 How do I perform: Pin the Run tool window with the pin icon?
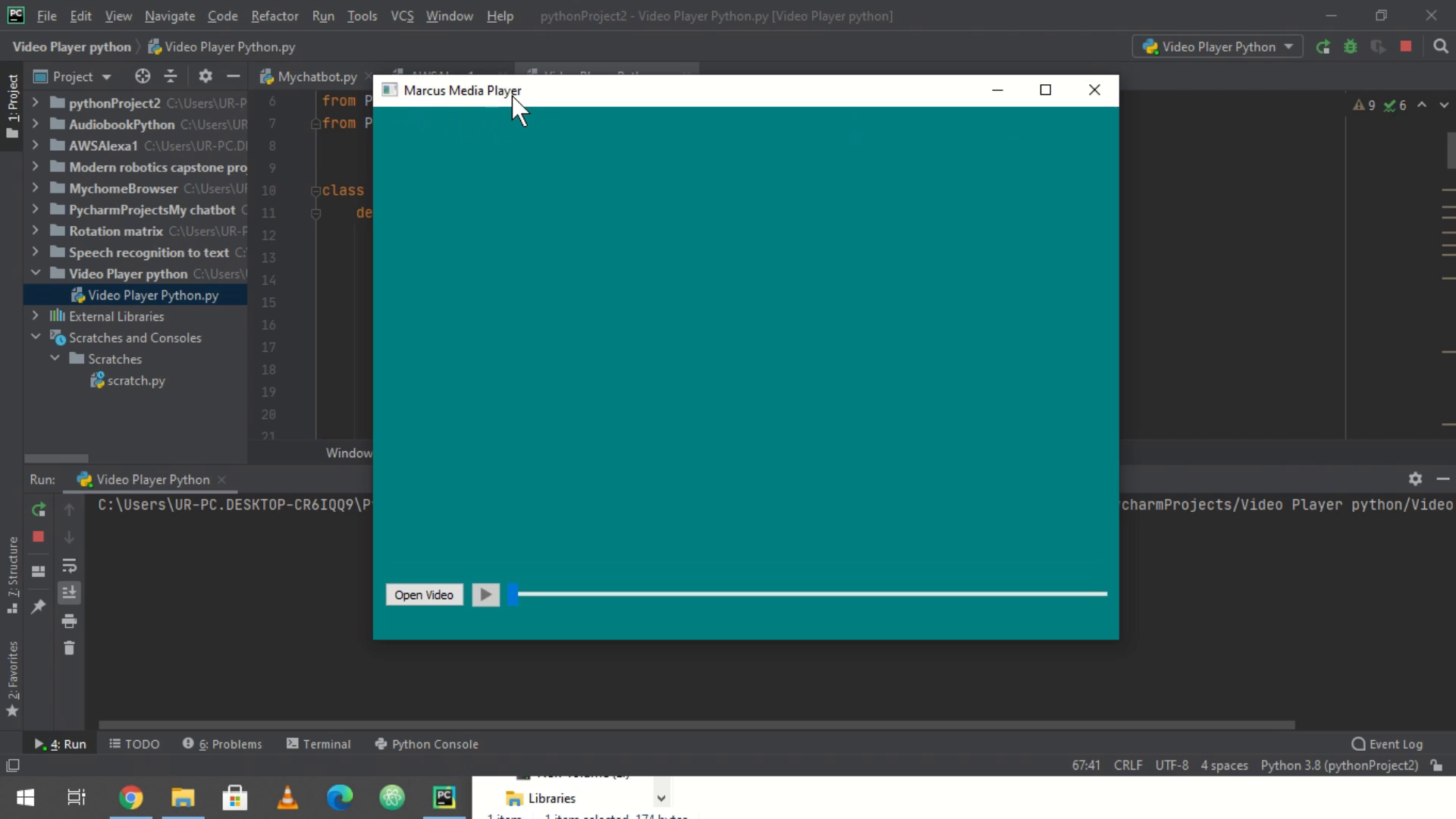point(39,607)
